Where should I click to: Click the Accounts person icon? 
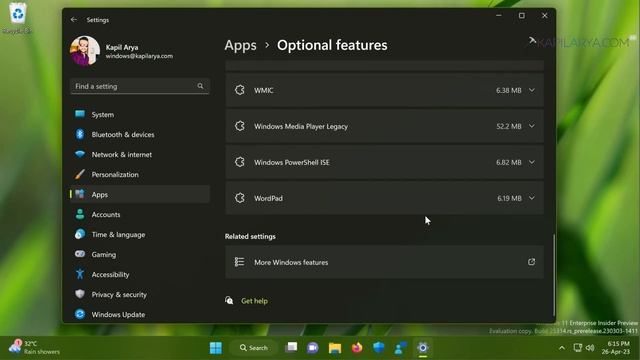pyautogui.click(x=80, y=214)
